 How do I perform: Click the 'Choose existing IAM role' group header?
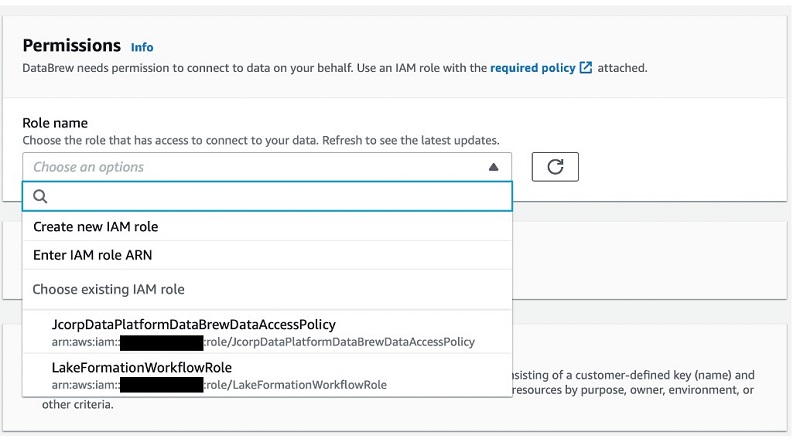click(x=108, y=289)
